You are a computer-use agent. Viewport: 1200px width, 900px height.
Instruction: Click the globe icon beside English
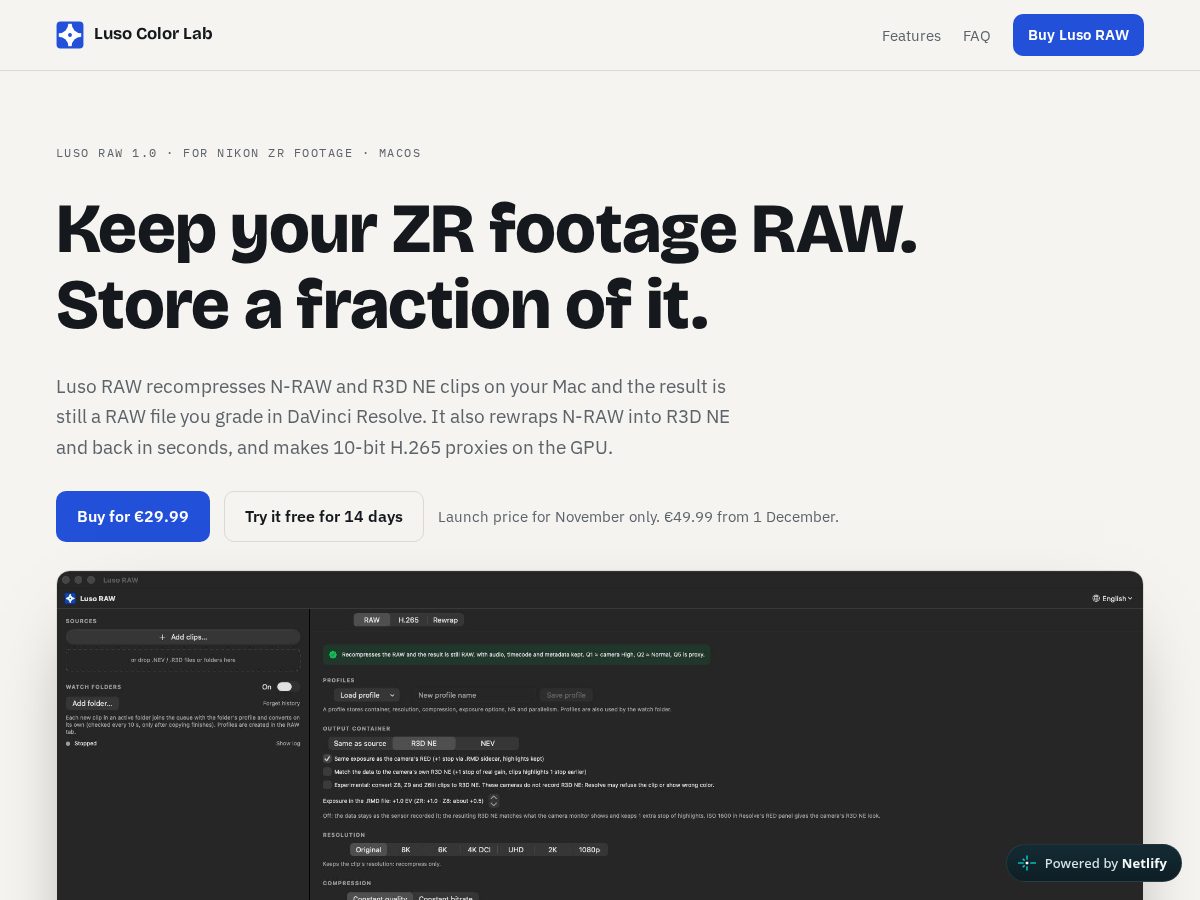point(1096,598)
